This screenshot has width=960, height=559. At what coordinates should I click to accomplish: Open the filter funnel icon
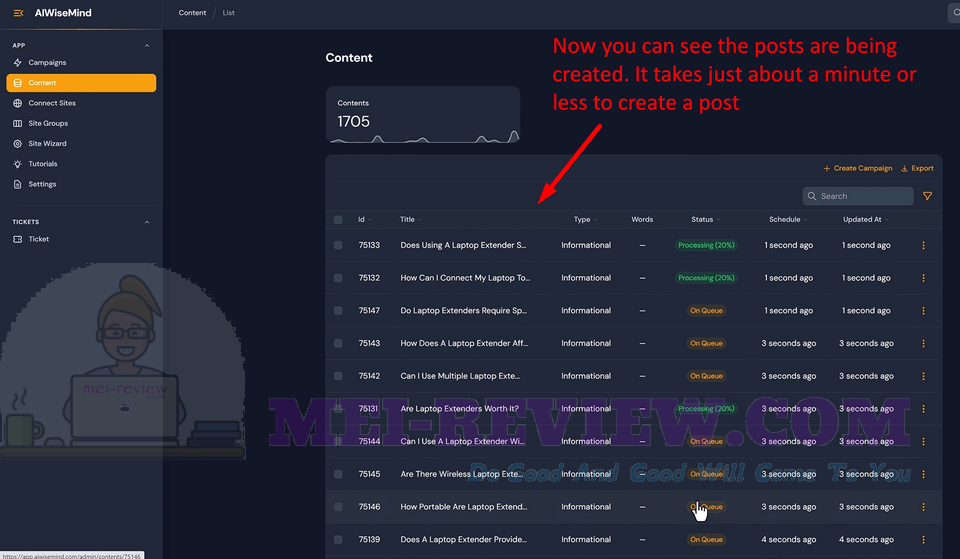click(928, 196)
